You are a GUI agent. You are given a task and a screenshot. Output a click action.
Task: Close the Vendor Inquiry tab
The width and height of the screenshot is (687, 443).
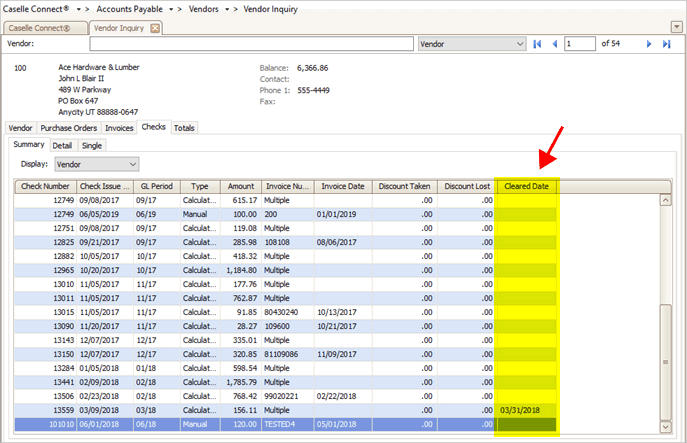point(155,28)
